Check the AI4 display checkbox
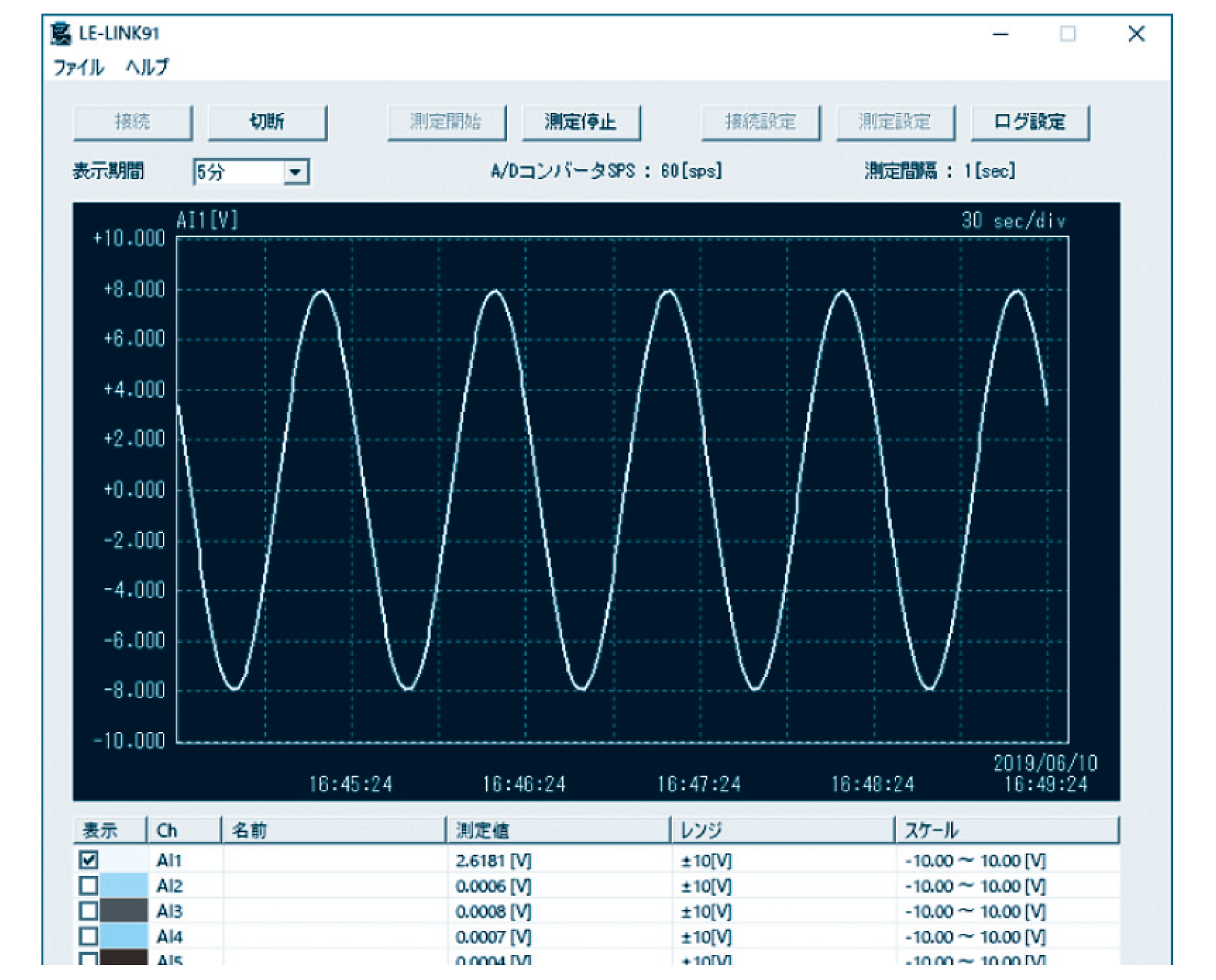Screen dimensions: 1216x980 (88, 937)
